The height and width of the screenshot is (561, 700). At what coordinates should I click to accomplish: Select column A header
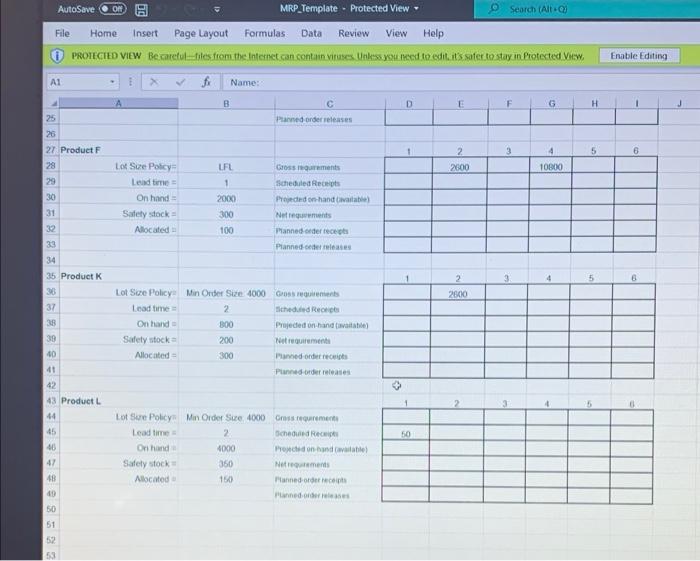pos(119,104)
